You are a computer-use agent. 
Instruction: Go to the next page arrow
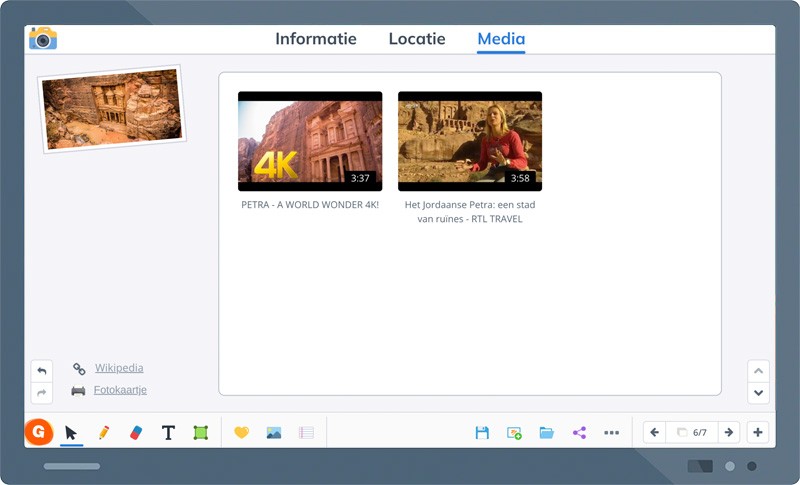[x=729, y=432]
